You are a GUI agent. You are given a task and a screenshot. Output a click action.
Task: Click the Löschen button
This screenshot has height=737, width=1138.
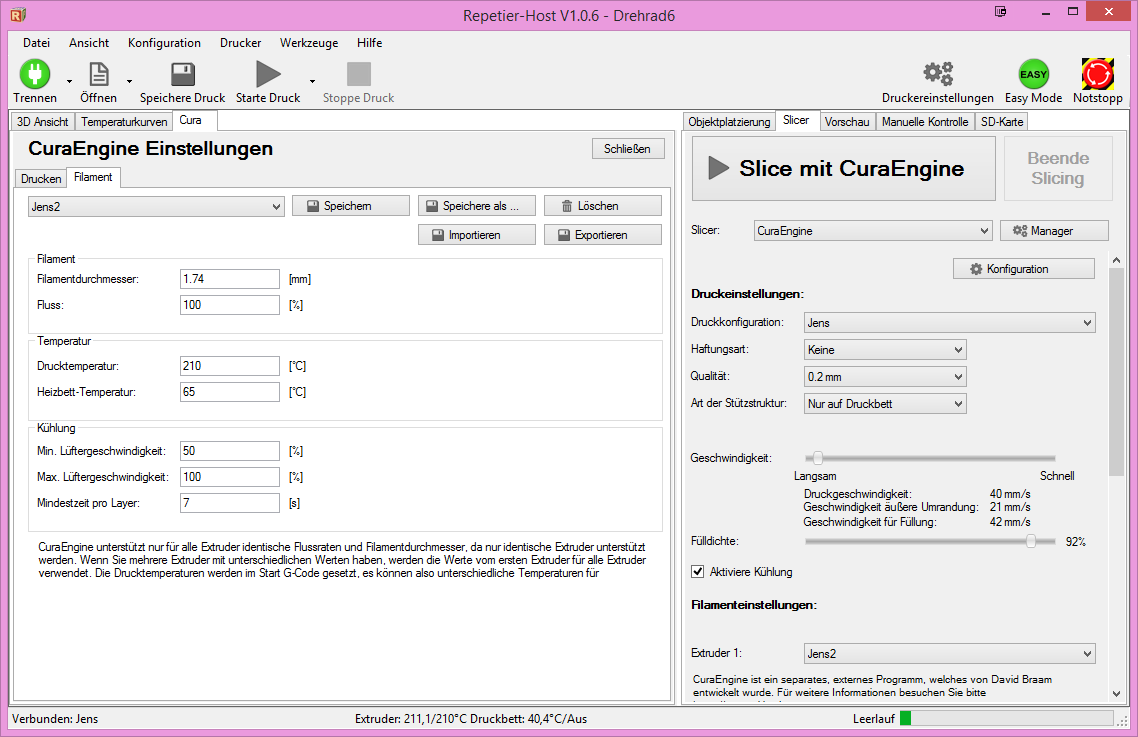pyautogui.click(x=602, y=205)
